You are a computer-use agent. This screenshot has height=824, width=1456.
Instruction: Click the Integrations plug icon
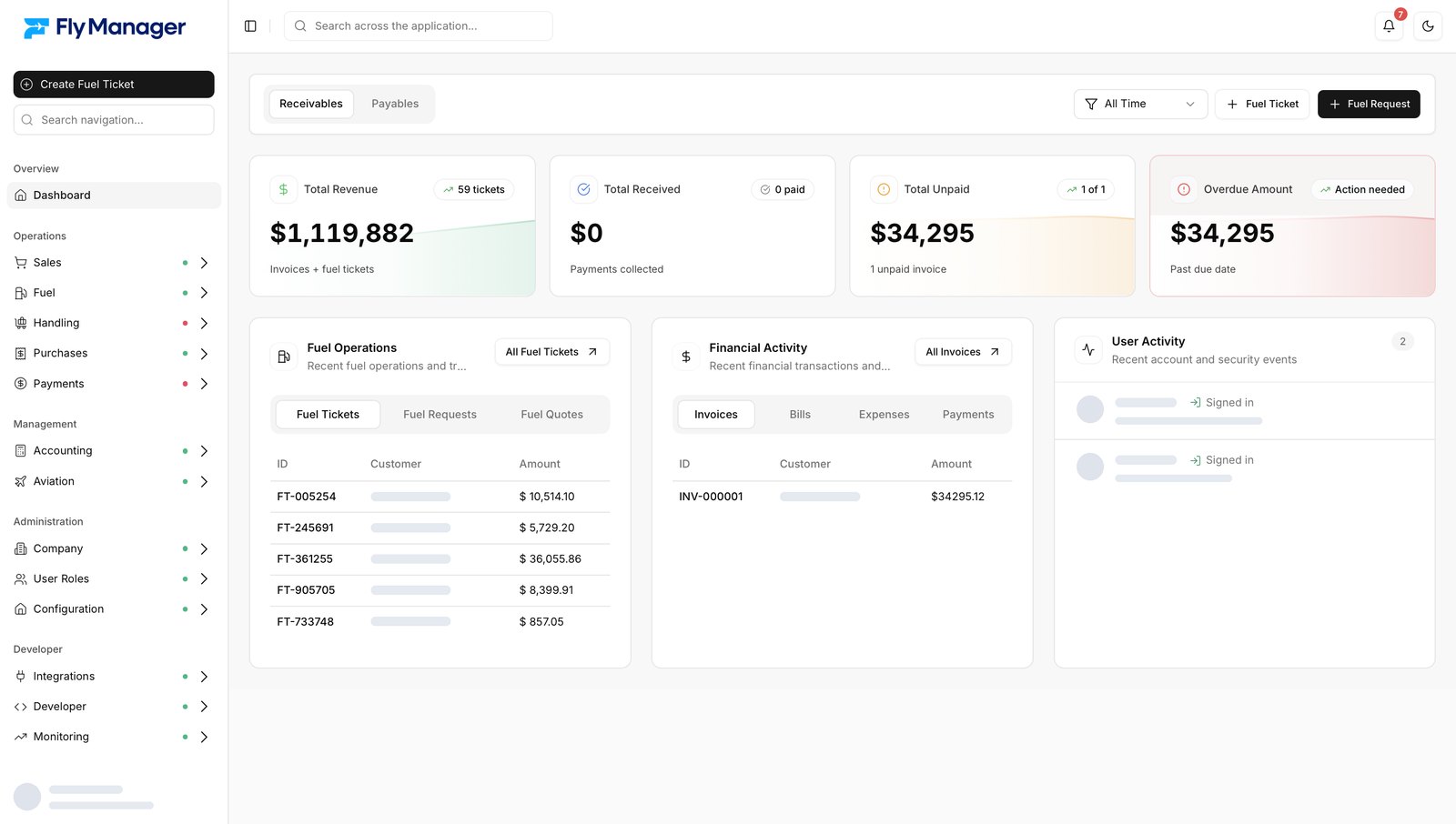(x=21, y=677)
